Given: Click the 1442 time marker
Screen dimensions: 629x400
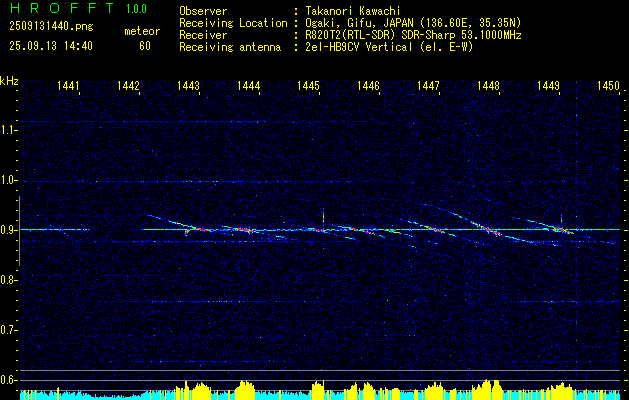Looking at the screenshot, I should click(128, 85).
